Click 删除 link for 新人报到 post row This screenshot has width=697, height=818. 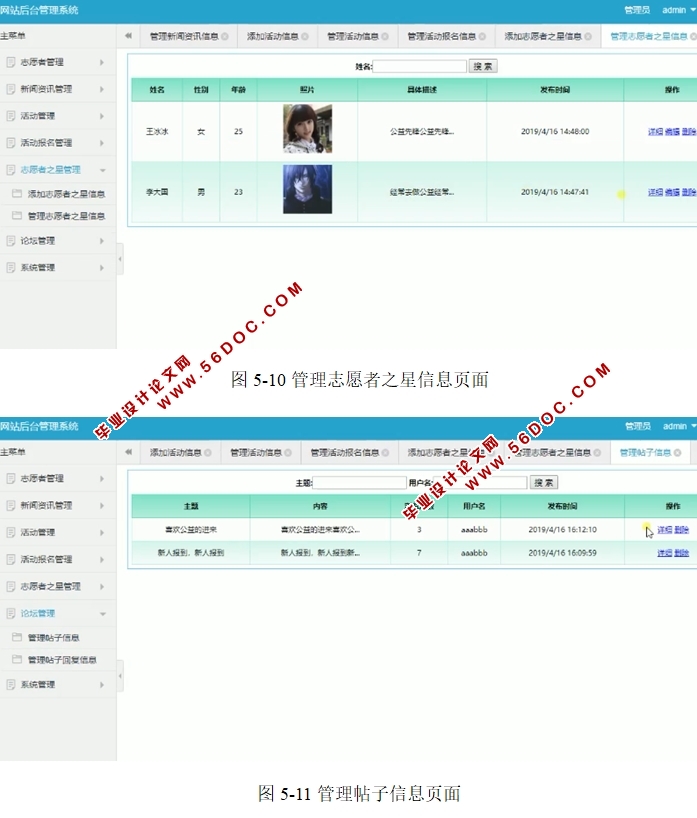click(x=681, y=553)
